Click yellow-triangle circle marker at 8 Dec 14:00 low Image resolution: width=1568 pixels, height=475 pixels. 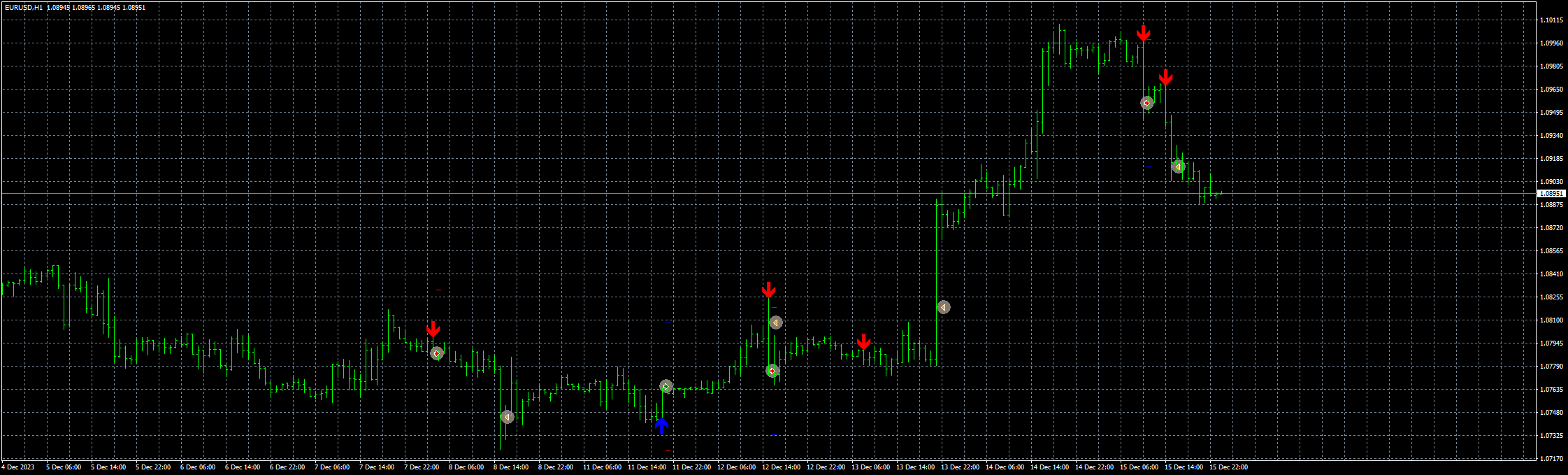tap(508, 417)
